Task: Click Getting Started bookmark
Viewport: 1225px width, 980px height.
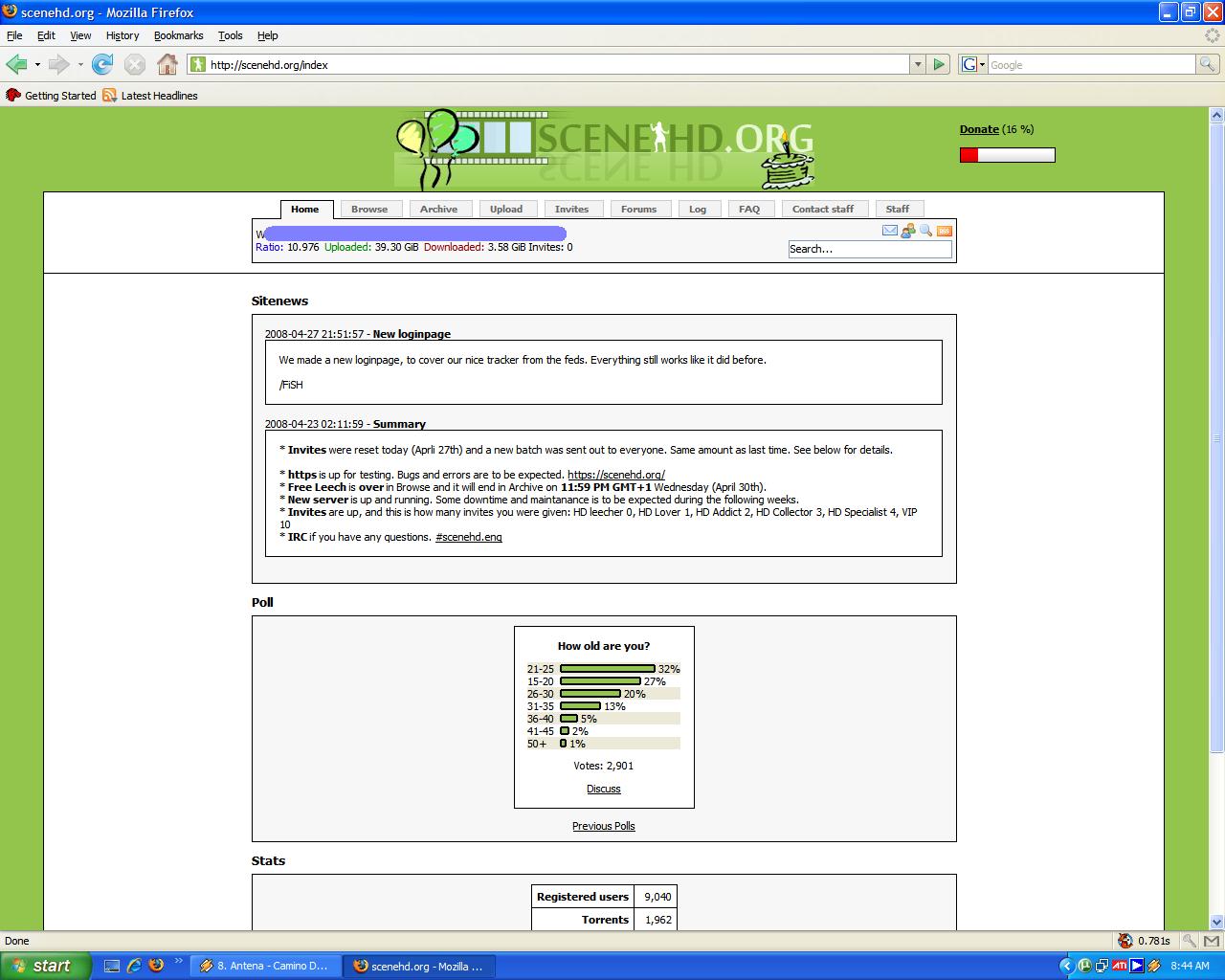Action: pos(52,96)
